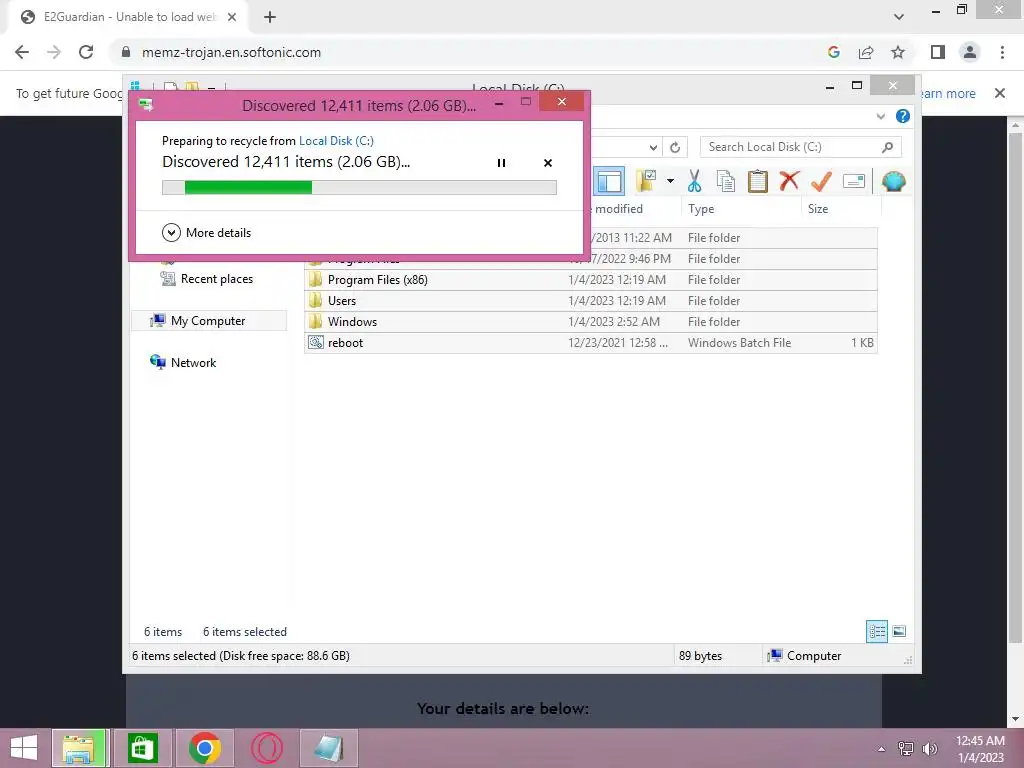Screen dimensions: 1024x768
Task: Refresh the Local Disk (C:) folder view
Action: pos(675,147)
